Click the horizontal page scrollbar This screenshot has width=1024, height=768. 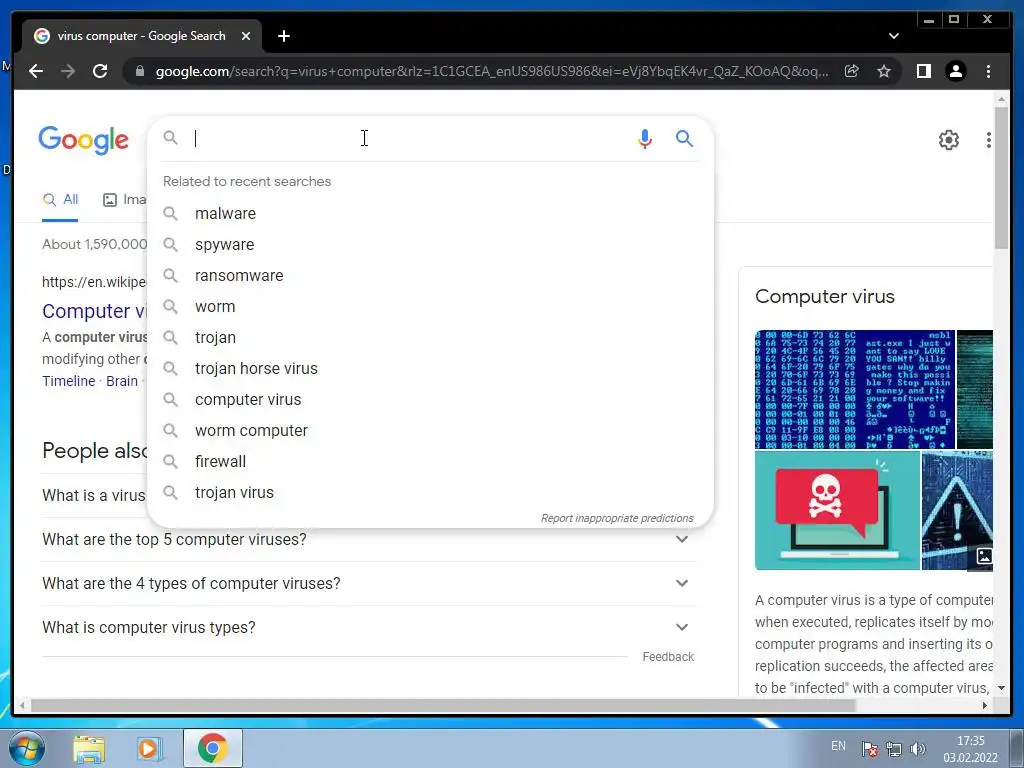[x=443, y=705]
